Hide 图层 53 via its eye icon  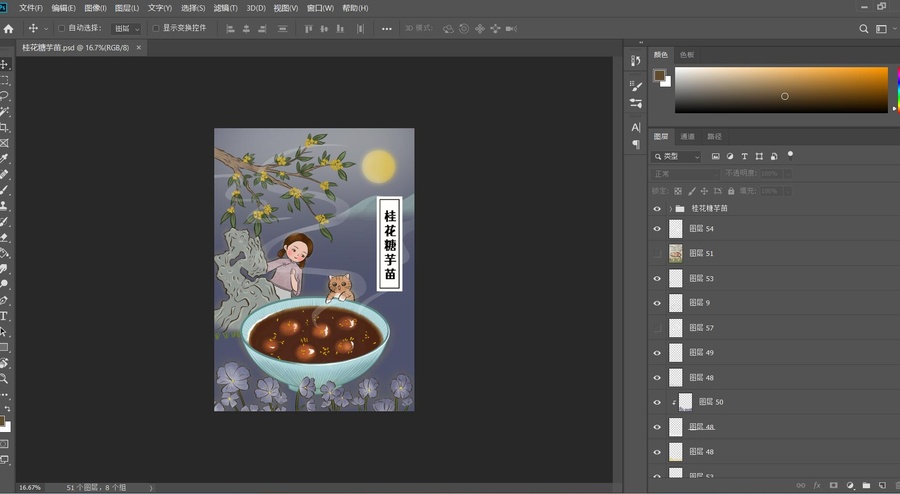click(x=657, y=278)
